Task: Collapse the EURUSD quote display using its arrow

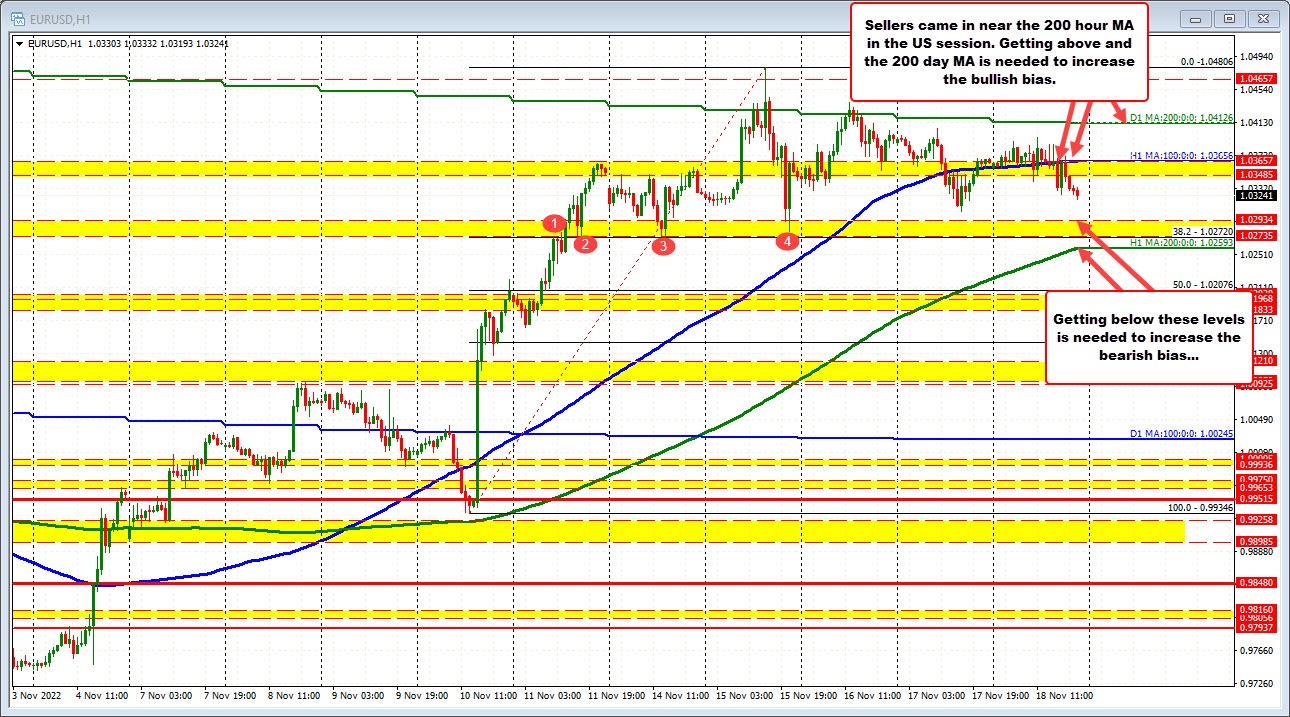Action: [17, 43]
